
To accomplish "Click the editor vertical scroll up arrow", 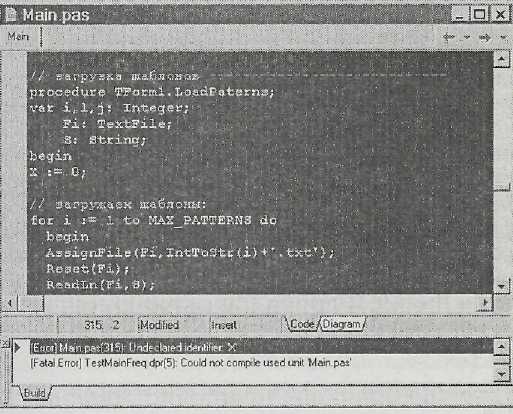I will (x=501, y=59).
